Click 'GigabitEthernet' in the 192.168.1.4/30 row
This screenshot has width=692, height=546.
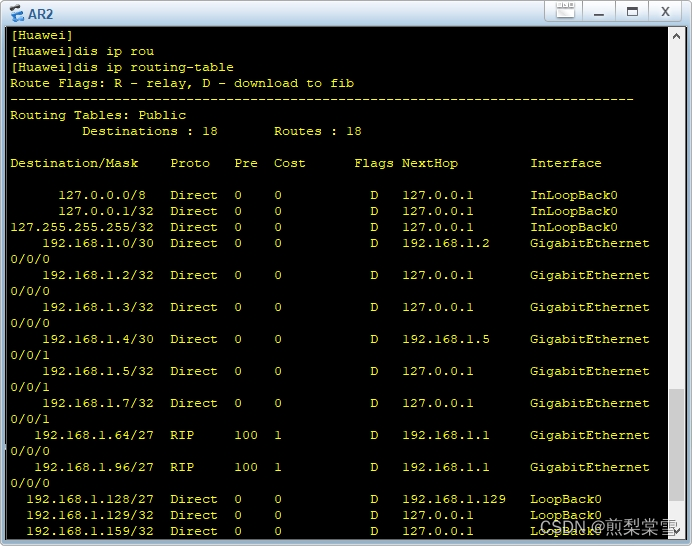point(590,339)
